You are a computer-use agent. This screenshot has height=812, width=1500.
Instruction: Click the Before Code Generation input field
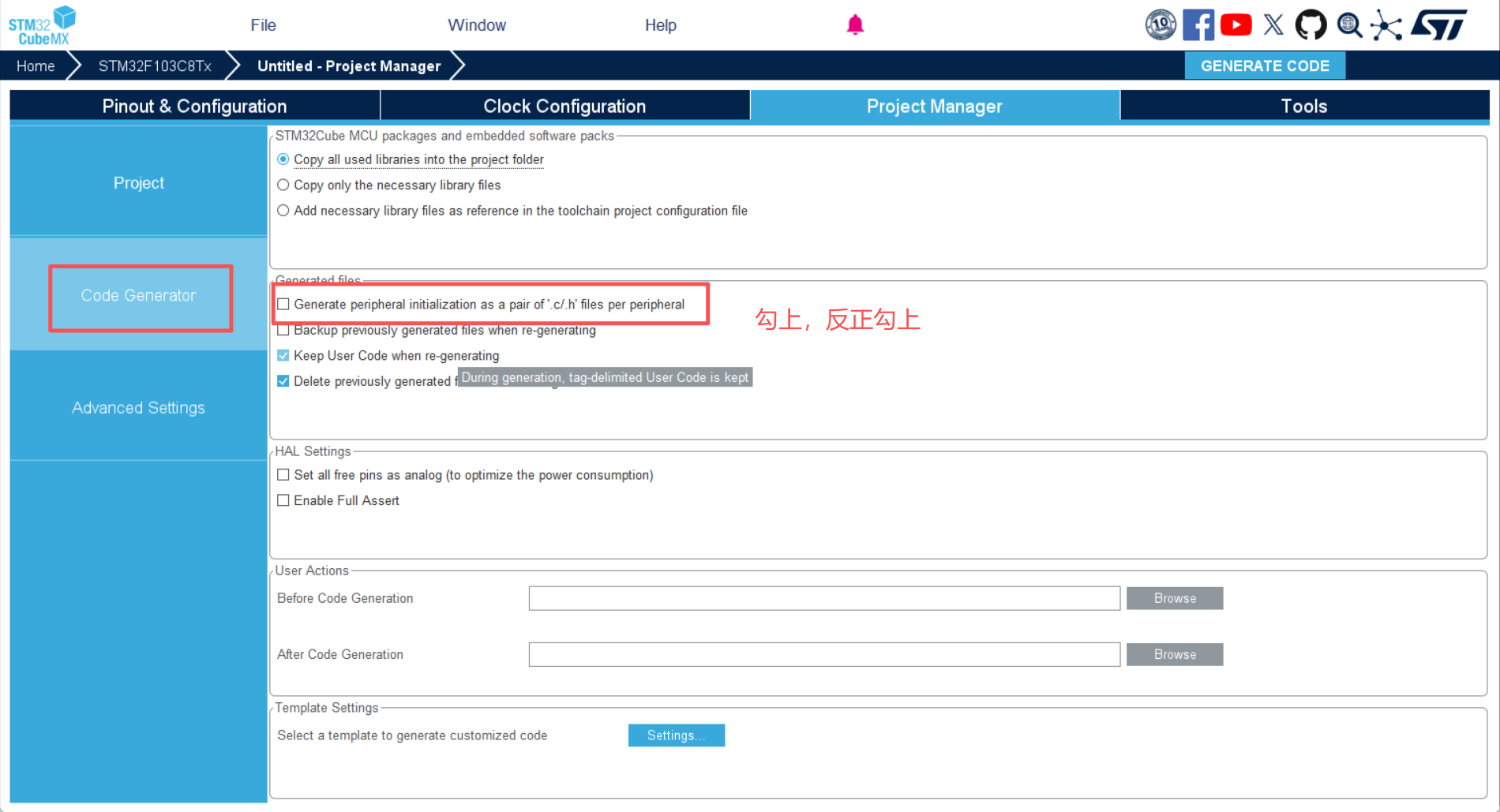[x=824, y=598]
